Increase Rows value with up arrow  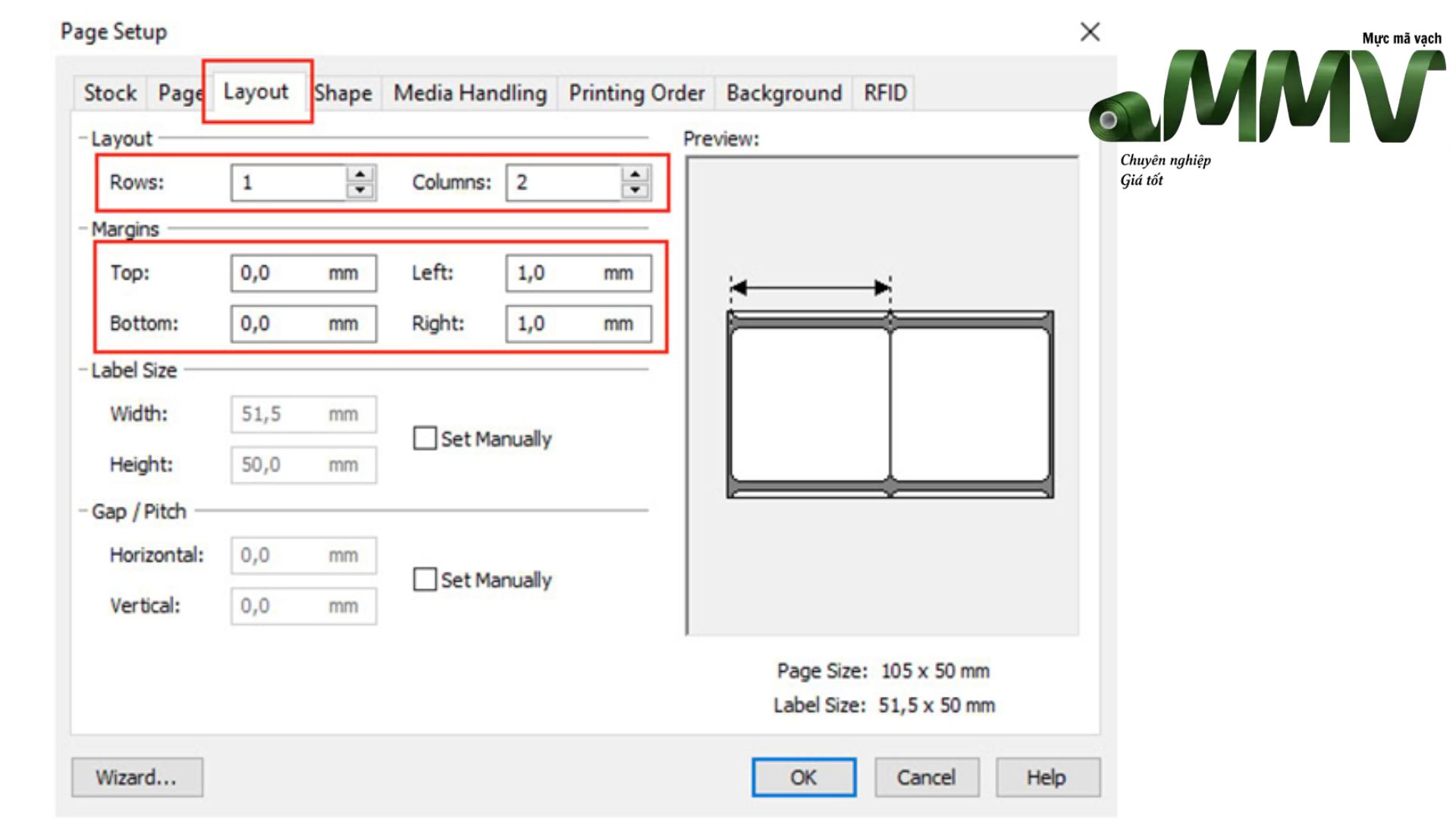coord(360,174)
